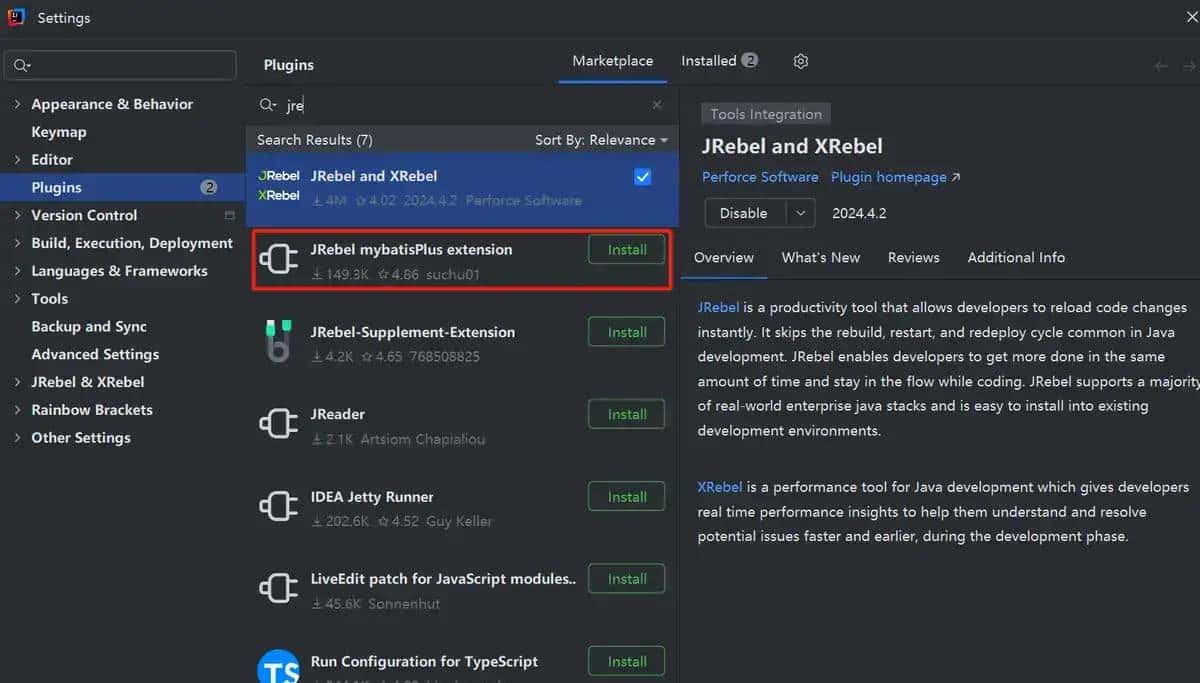Viewport: 1200px width, 683px height.
Task: Uncheck the JRebel and XRebel checkbox
Action: pyautogui.click(x=643, y=177)
